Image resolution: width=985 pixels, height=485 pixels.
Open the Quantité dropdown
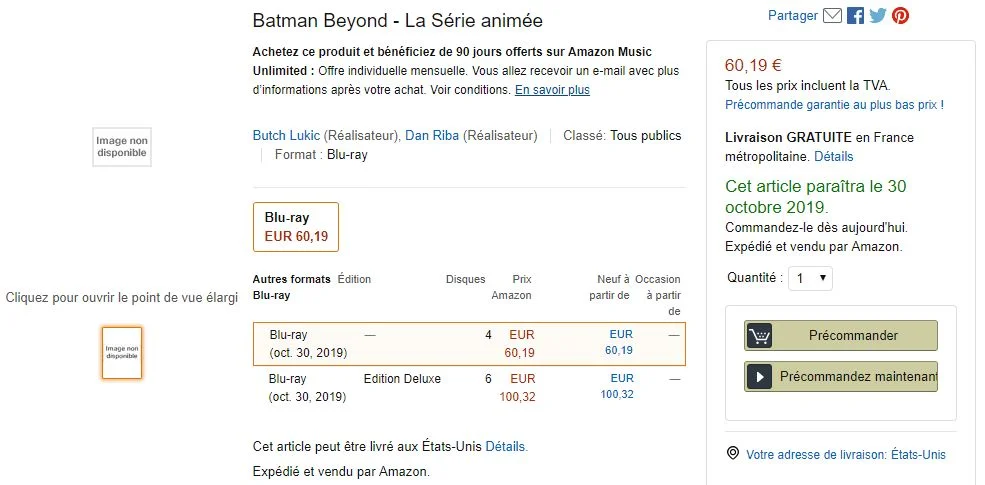click(x=810, y=278)
